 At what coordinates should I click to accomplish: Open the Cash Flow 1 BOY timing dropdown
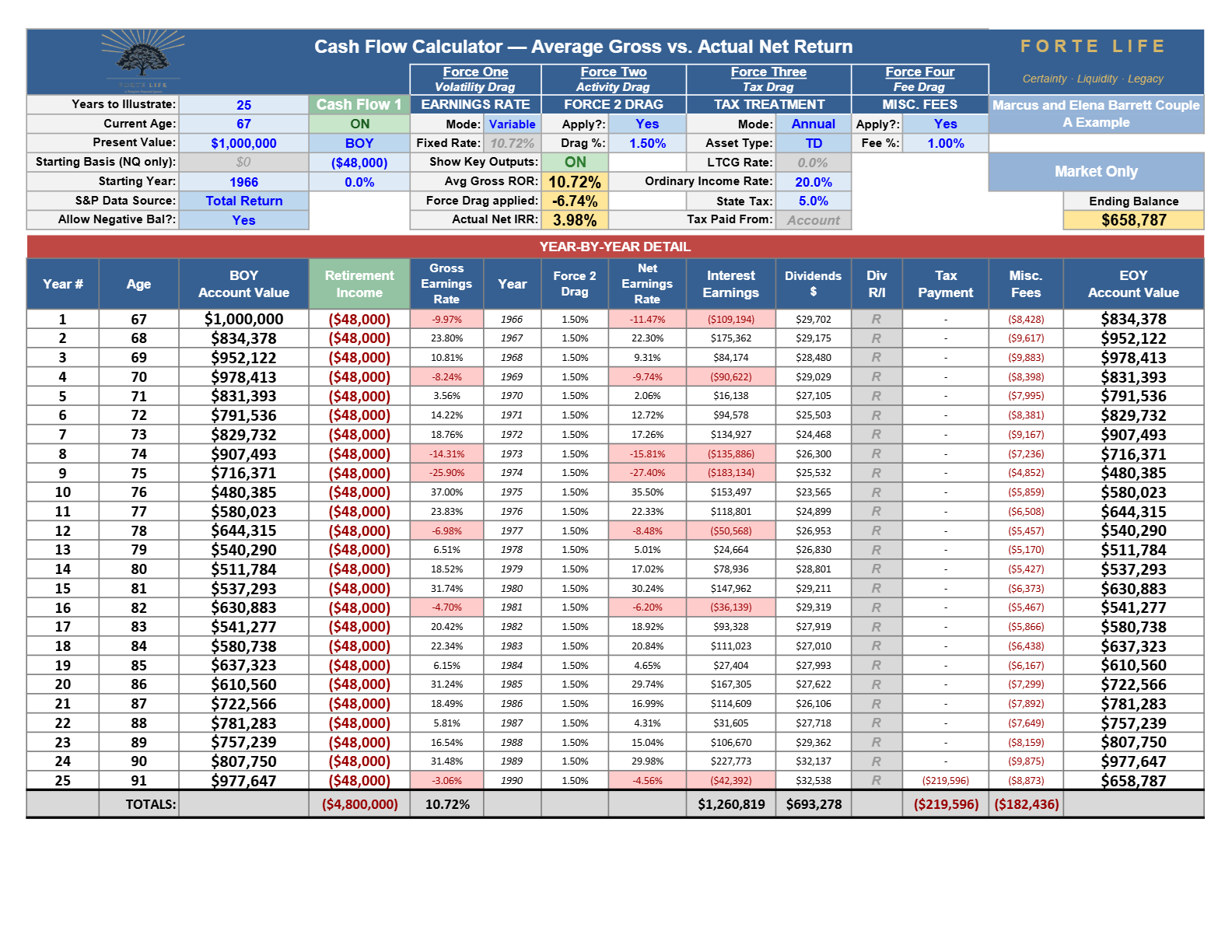tap(359, 143)
